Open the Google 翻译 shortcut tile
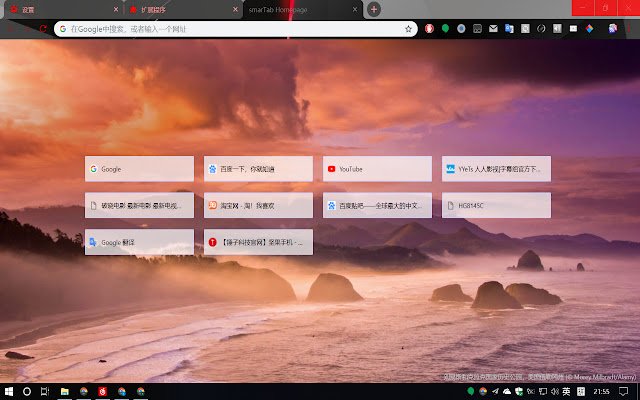Screen dimensions: 640x400 point(139,242)
